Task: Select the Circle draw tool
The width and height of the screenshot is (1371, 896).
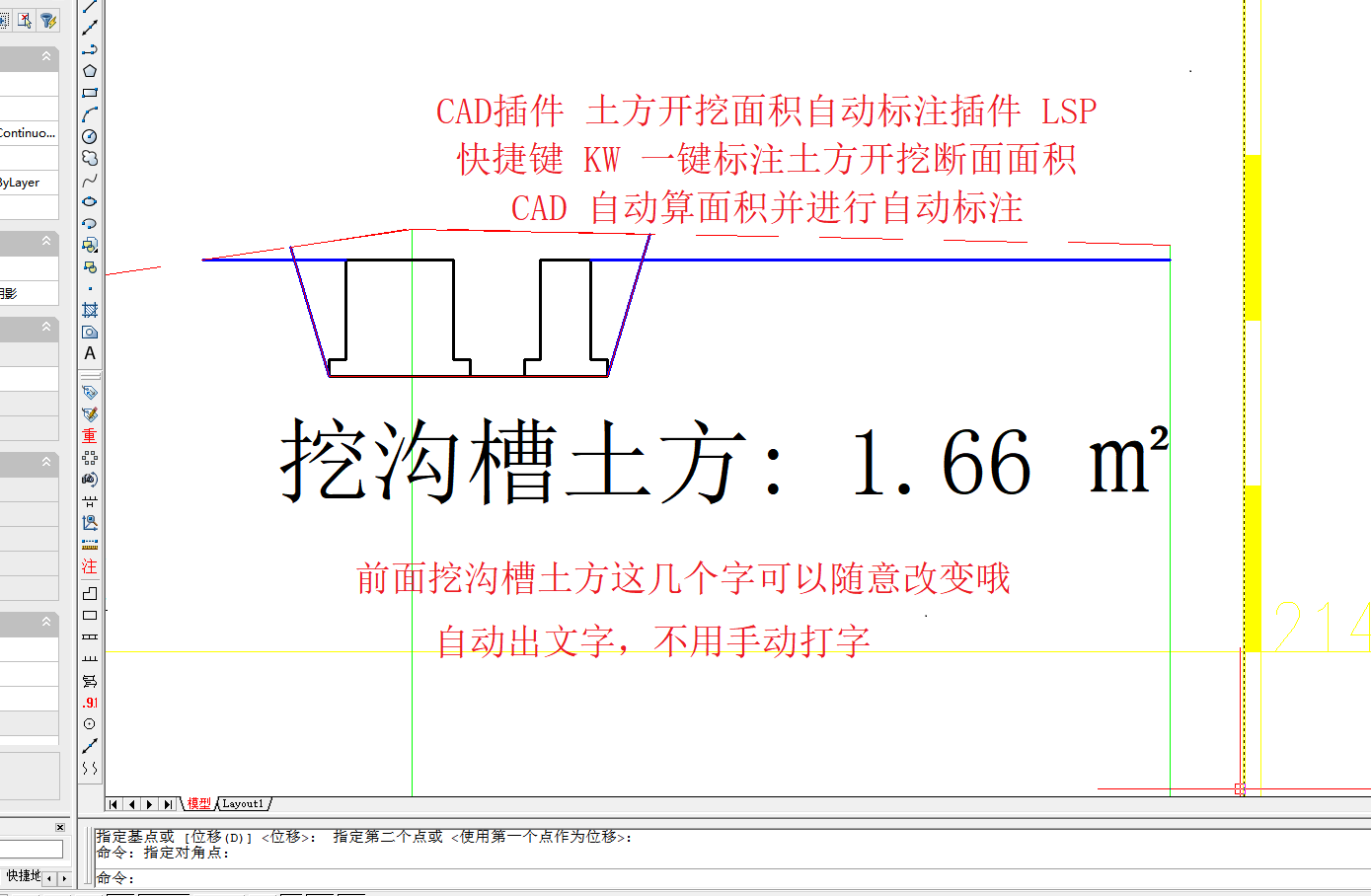Action: (90, 136)
